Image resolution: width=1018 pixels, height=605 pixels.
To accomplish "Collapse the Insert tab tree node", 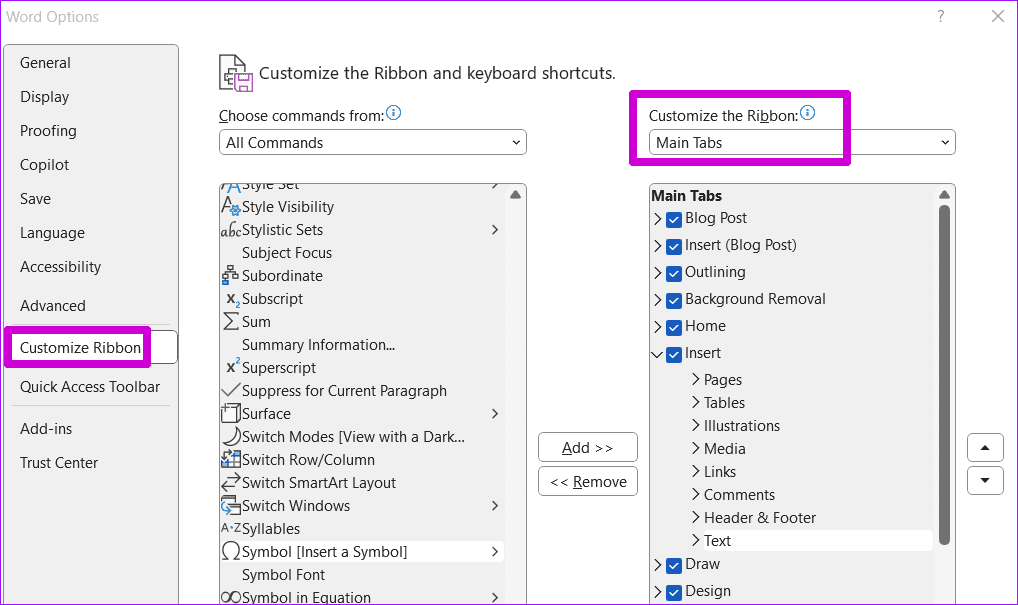I will pos(657,354).
